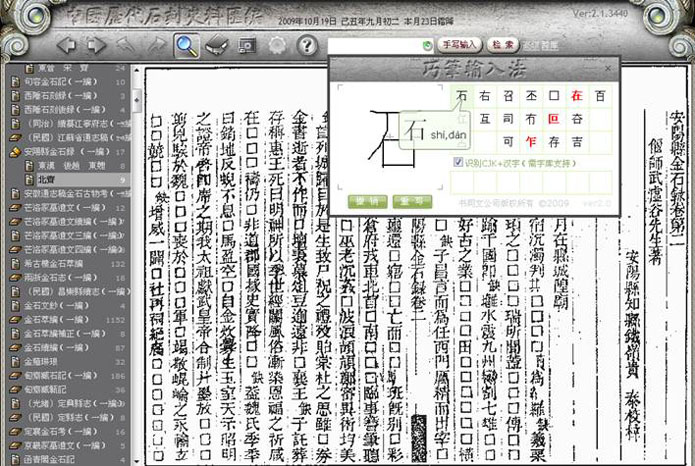The image size is (695, 466).
Task: Select candidate character 右
Action: click(485, 96)
